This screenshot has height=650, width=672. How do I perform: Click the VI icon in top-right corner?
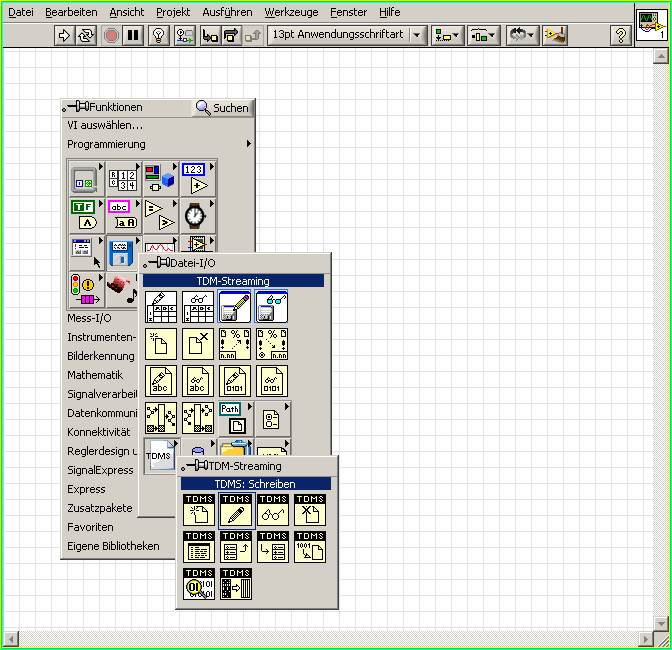click(x=651, y=25)
